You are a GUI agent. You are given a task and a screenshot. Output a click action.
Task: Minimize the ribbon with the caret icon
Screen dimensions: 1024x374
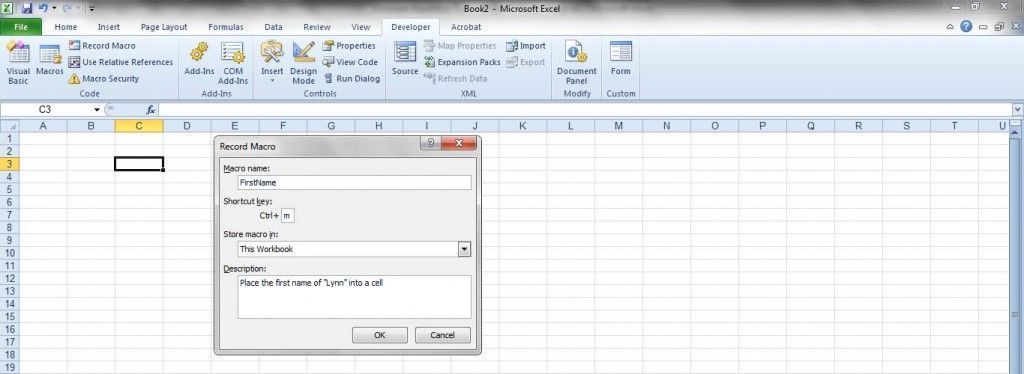(x=951, y=27)
